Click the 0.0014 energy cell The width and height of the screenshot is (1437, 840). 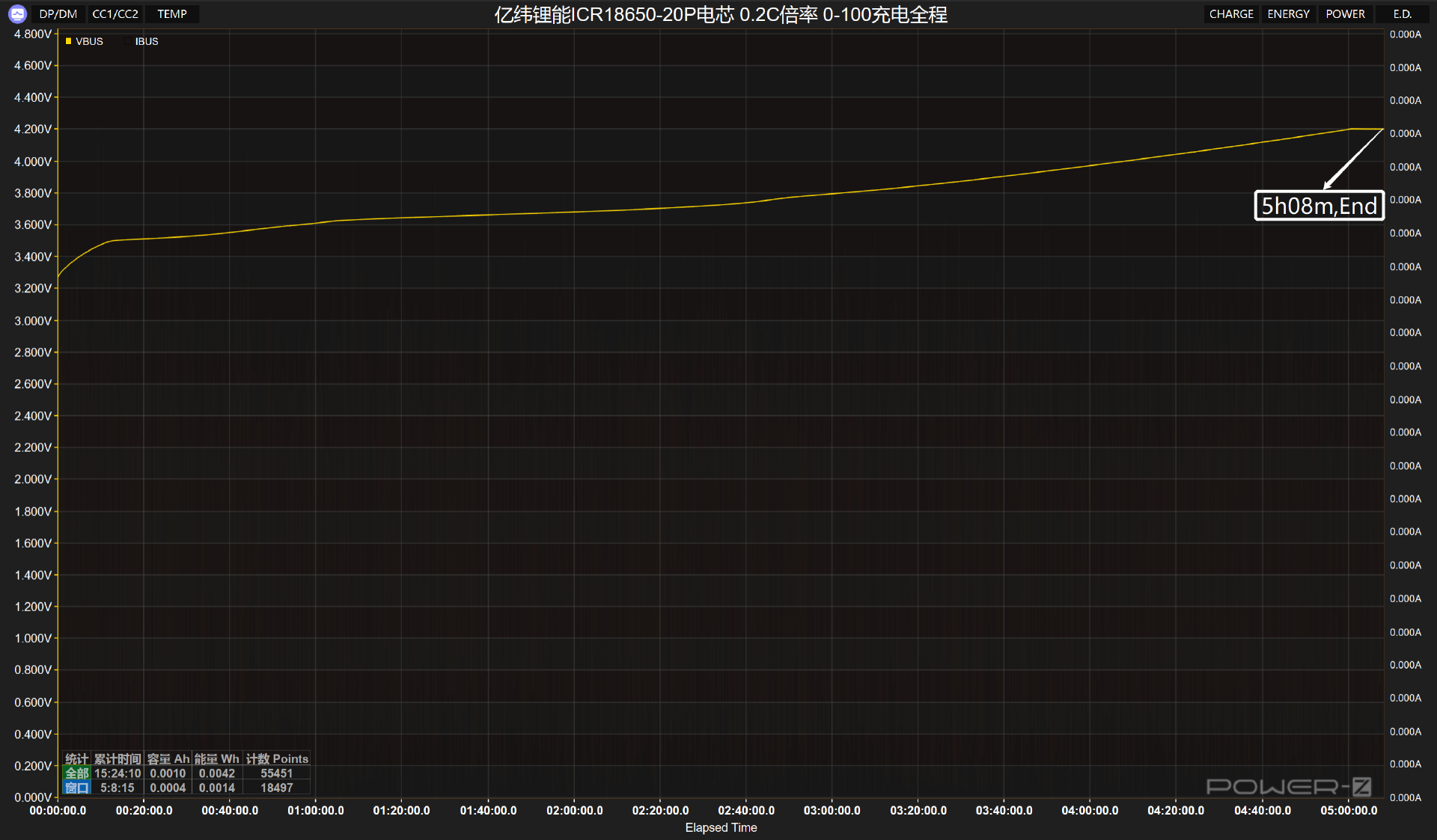[217, 788]
